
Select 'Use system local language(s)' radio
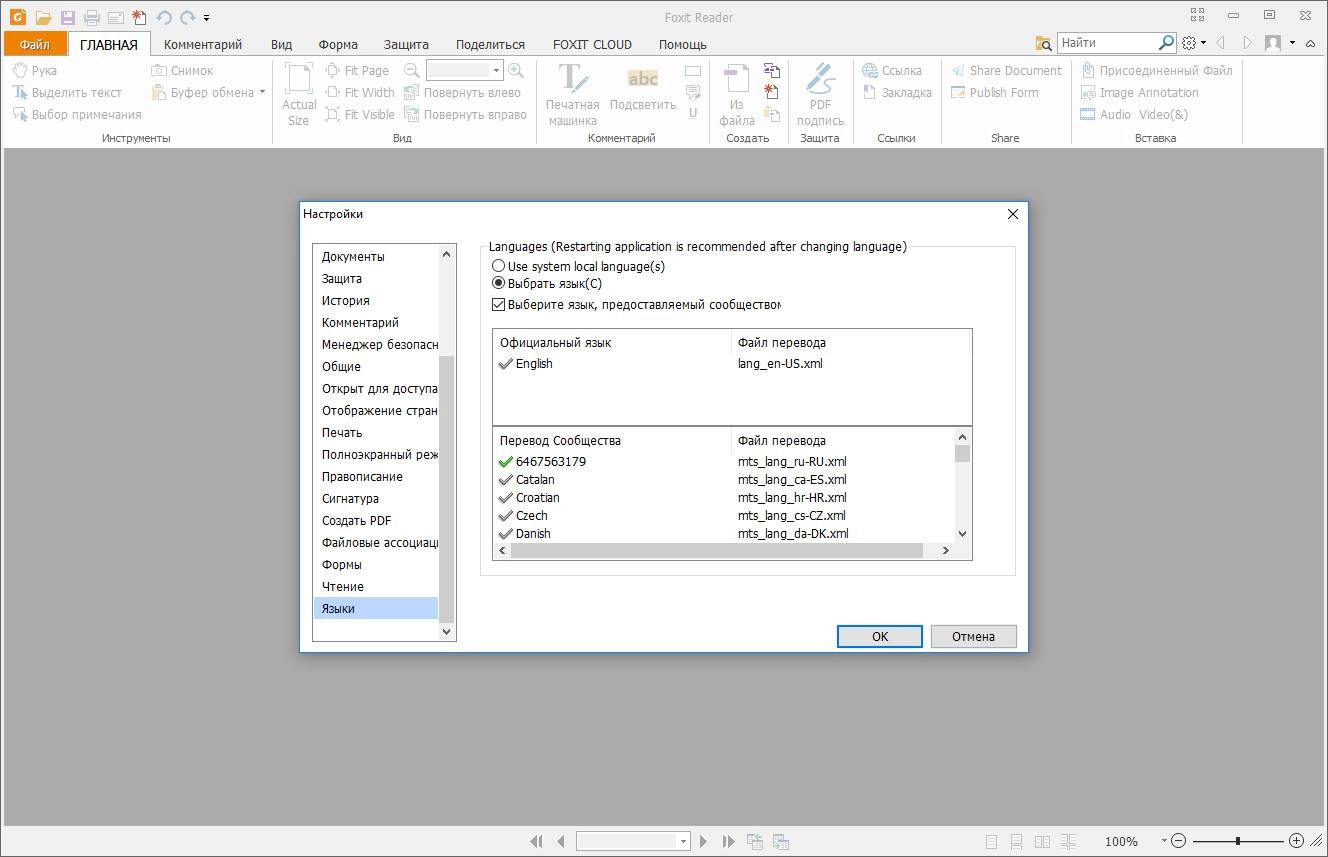point(498,266)
